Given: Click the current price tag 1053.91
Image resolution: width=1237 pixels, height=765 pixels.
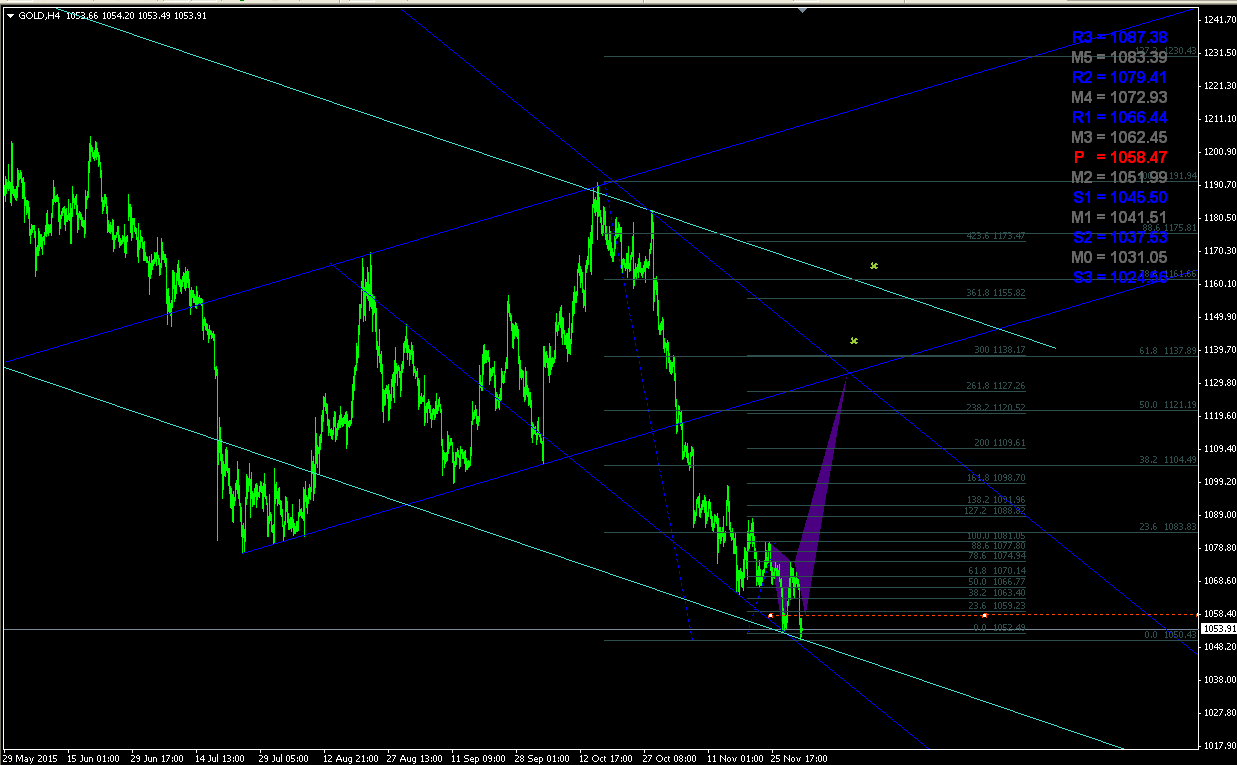Looking at the screenshot, I should click(1217, 629).
